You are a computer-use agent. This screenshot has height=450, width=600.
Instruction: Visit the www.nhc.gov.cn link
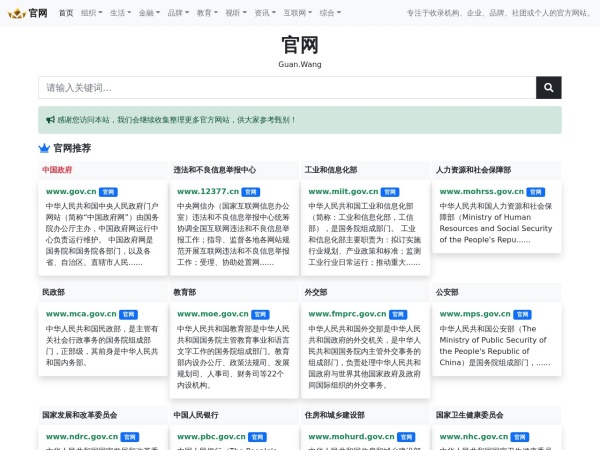pos(474,437)
